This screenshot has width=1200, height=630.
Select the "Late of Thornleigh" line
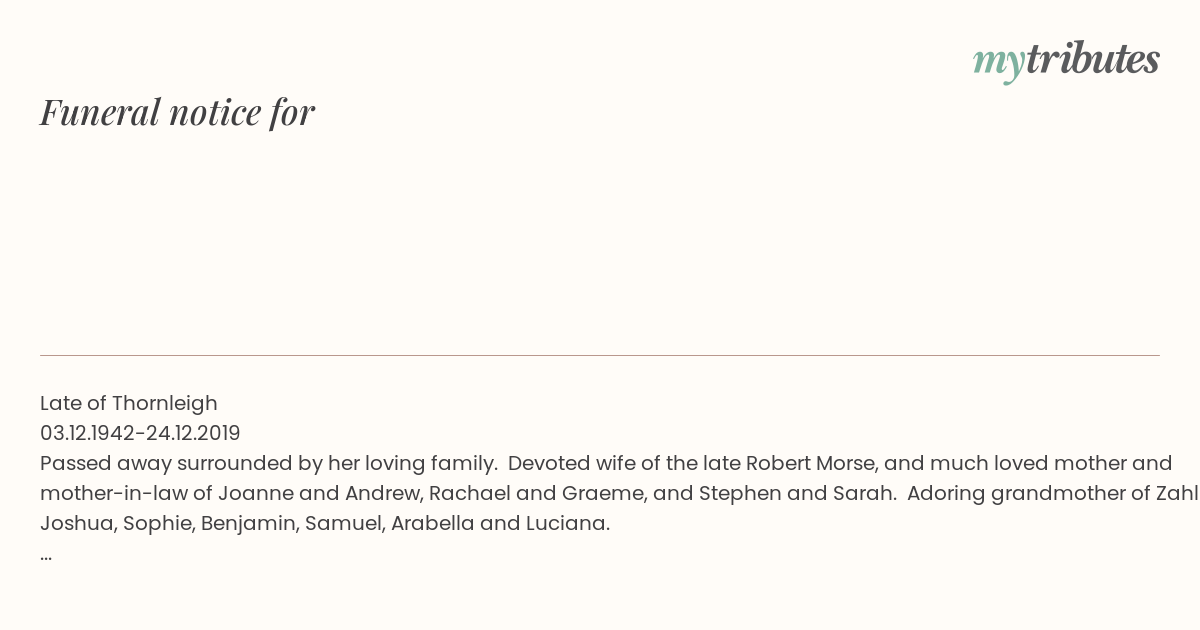(129, 403)
